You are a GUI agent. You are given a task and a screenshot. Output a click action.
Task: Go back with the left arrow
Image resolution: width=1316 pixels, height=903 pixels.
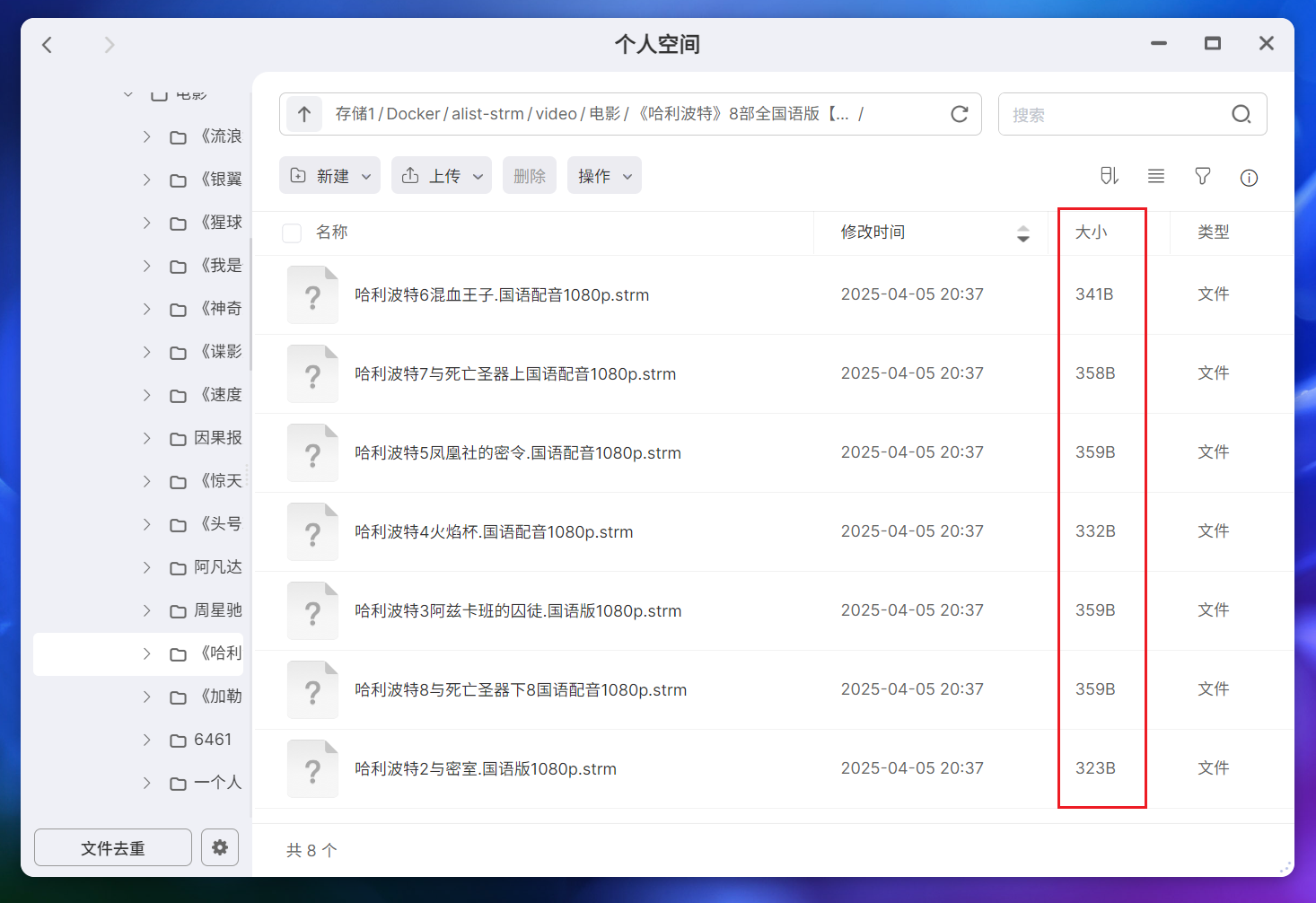pyautogui.click(x=48, y=45)
